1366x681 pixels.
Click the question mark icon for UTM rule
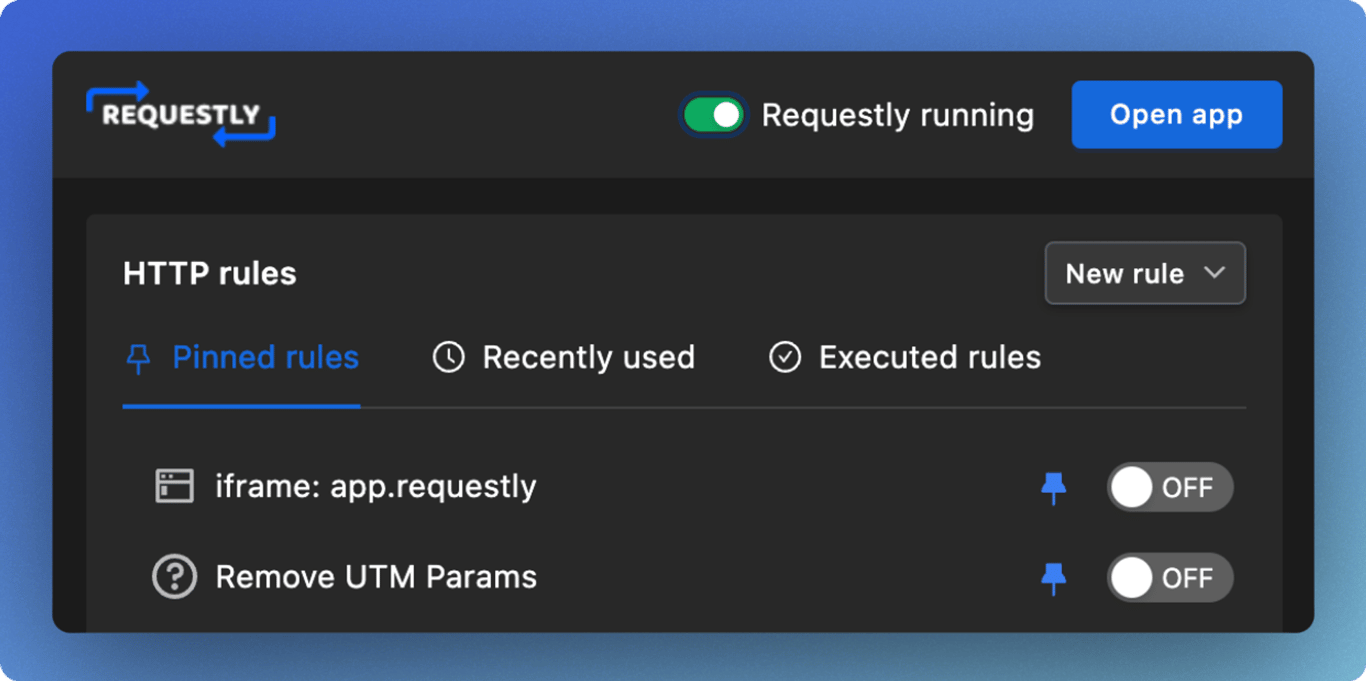click(x=175, y=578)
